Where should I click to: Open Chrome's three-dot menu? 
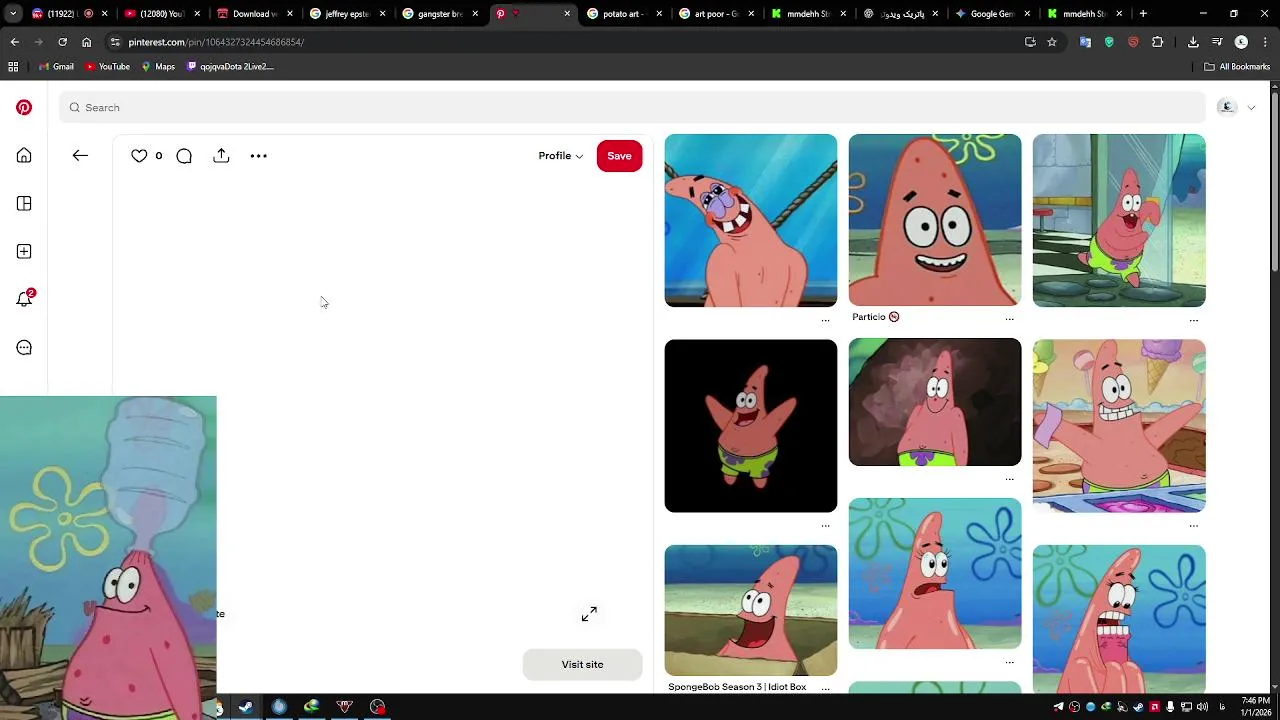pyautogui.click(x=1264, y=42)
